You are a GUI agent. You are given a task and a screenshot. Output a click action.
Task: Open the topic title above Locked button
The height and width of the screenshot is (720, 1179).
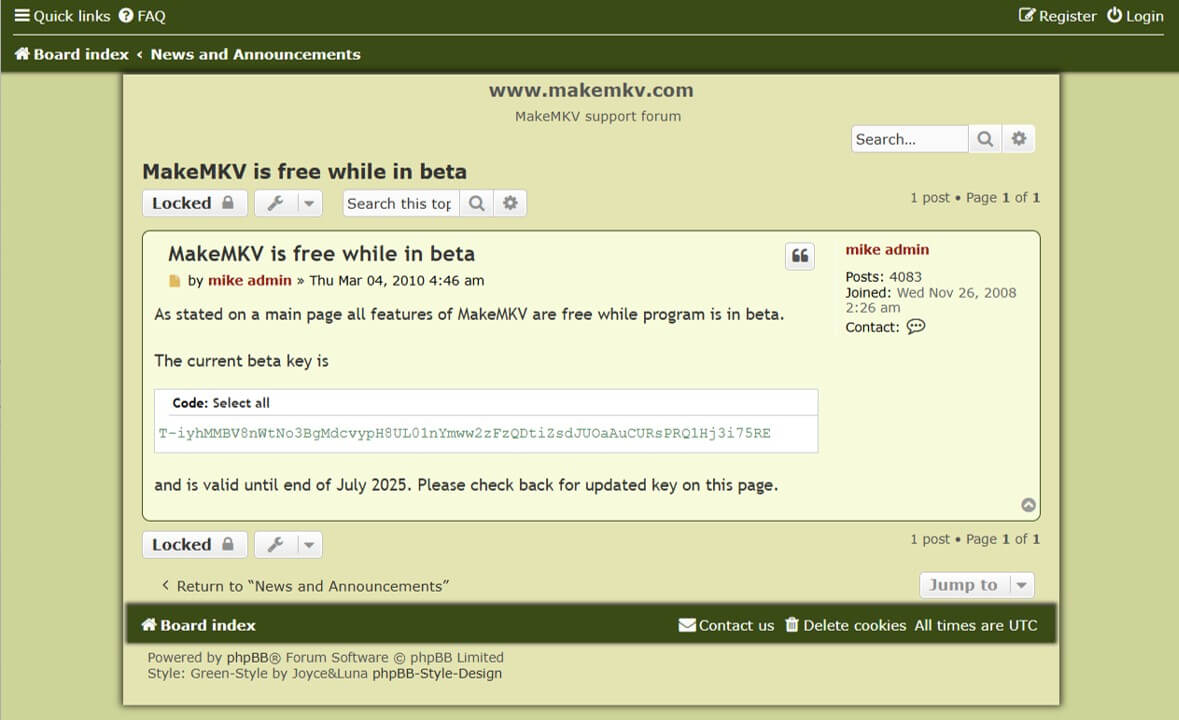point(305,171)
